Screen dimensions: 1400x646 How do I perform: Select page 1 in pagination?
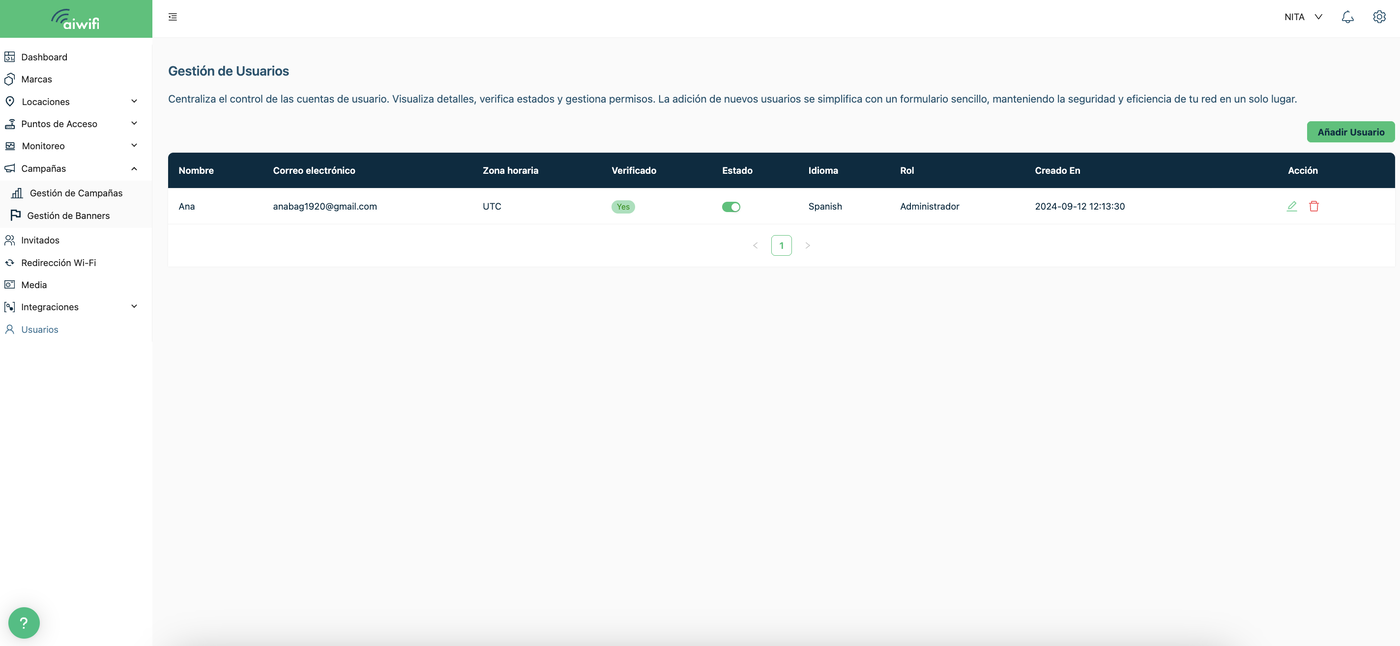coord(781,245)
